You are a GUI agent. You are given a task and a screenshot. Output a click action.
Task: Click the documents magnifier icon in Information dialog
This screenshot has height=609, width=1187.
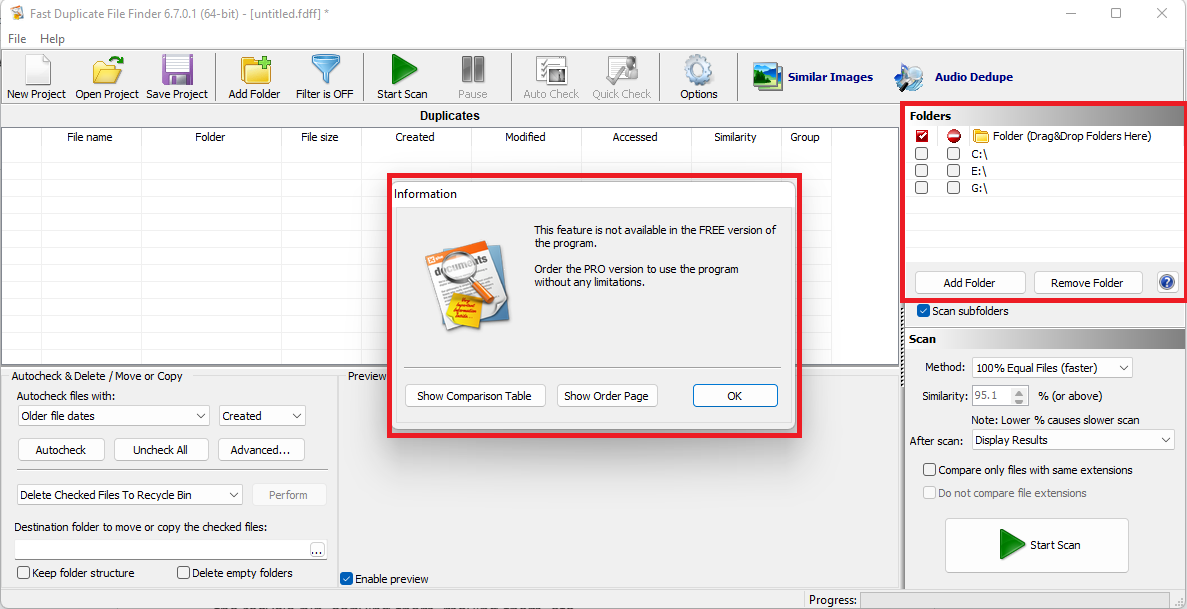[466, 284]
